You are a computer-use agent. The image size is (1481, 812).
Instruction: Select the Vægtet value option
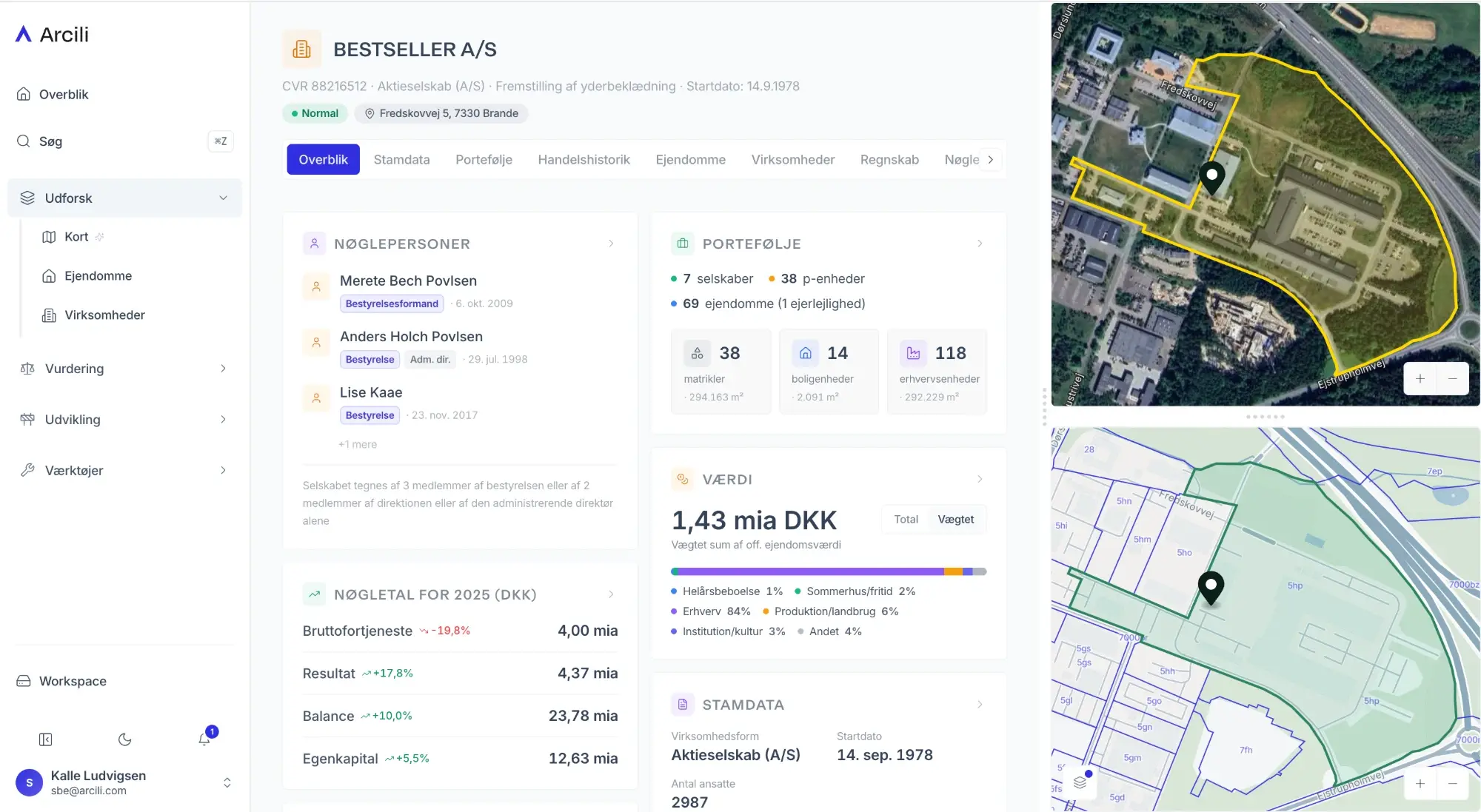(955, 519)
